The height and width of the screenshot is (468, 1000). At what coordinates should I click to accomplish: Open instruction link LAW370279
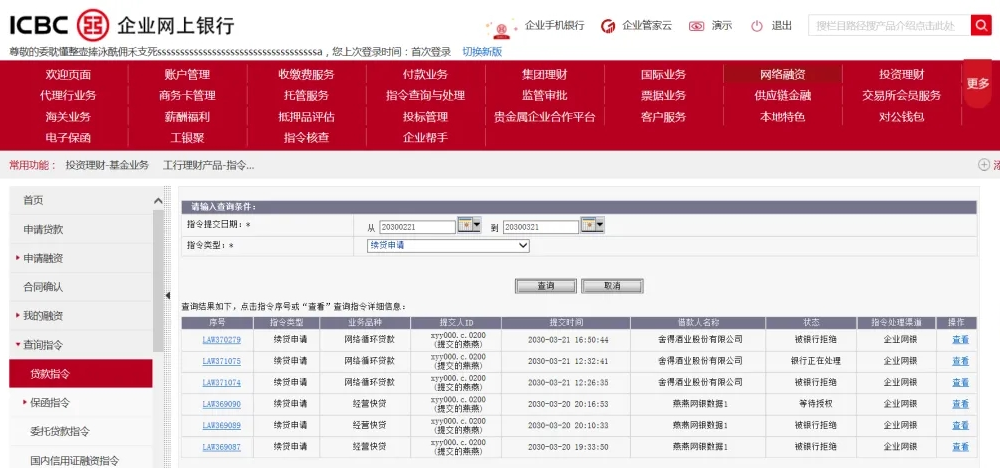pos(221,340)
